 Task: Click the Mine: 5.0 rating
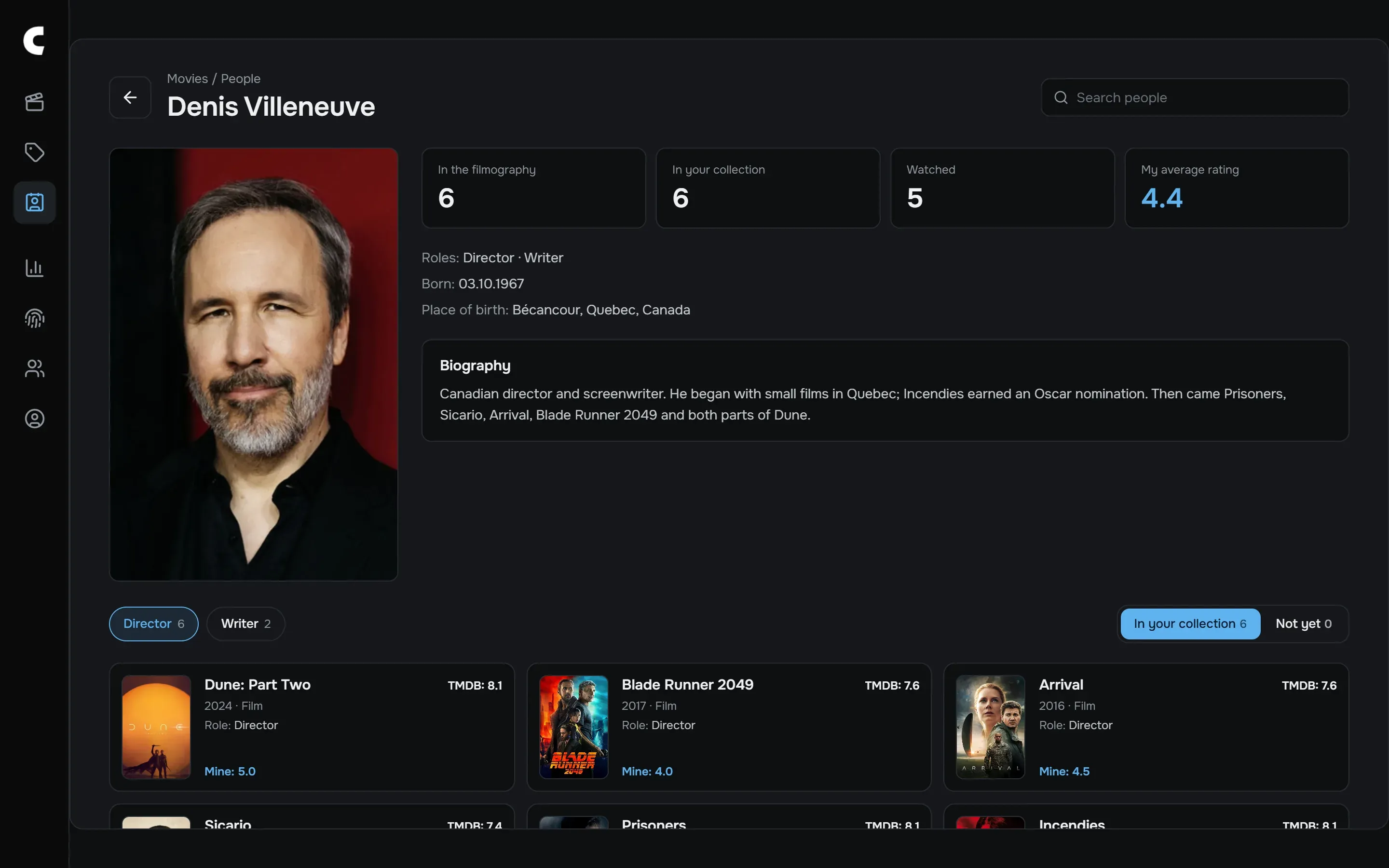click(x=230, y=771)
